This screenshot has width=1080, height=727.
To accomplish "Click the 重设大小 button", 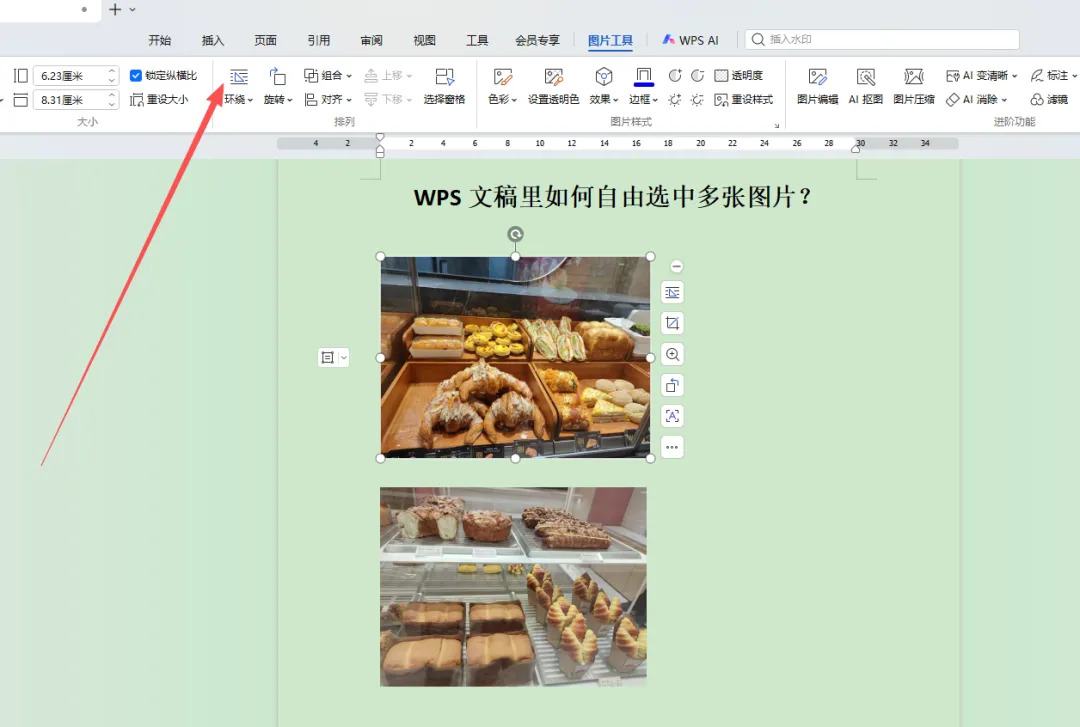I will pos(159,100).
